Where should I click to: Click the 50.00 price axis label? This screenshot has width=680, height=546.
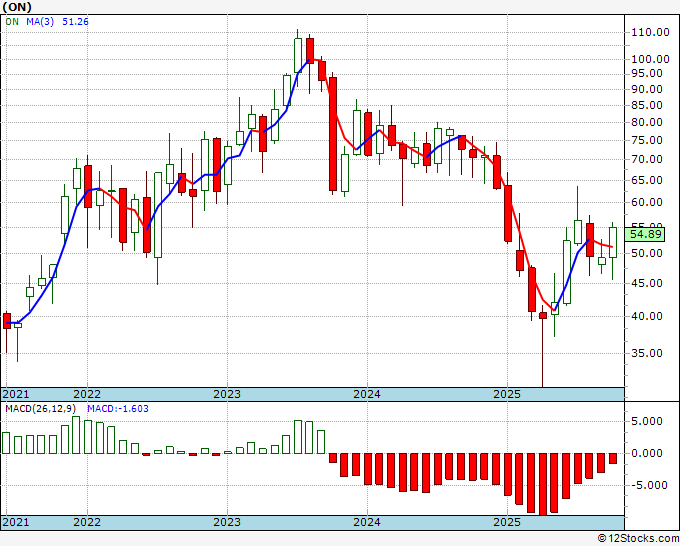pyautogui.click(x=647, y=253)
